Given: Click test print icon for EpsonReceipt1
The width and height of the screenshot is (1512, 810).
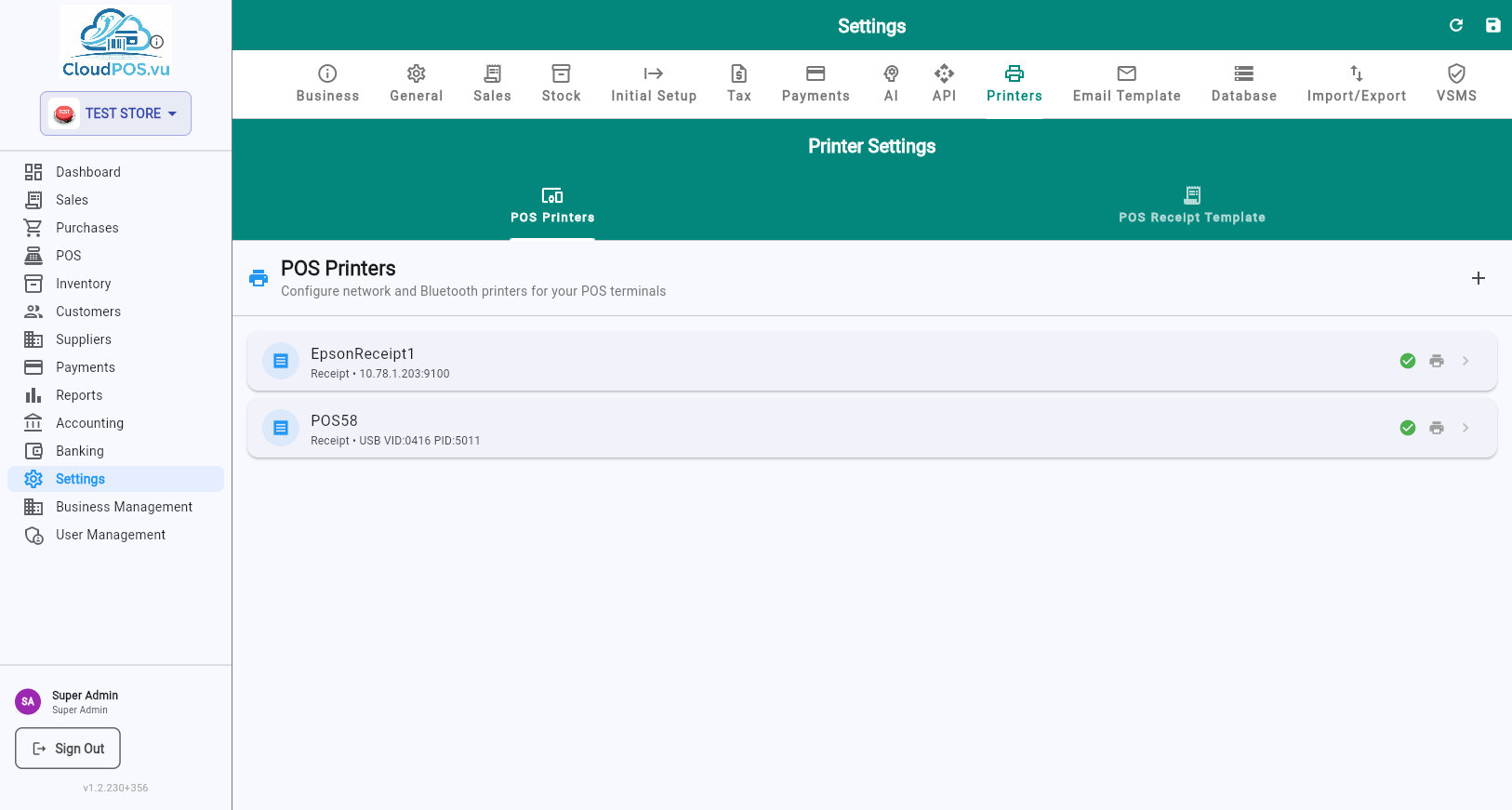Looking at the screenshot, I should (x=1437, y=361).
